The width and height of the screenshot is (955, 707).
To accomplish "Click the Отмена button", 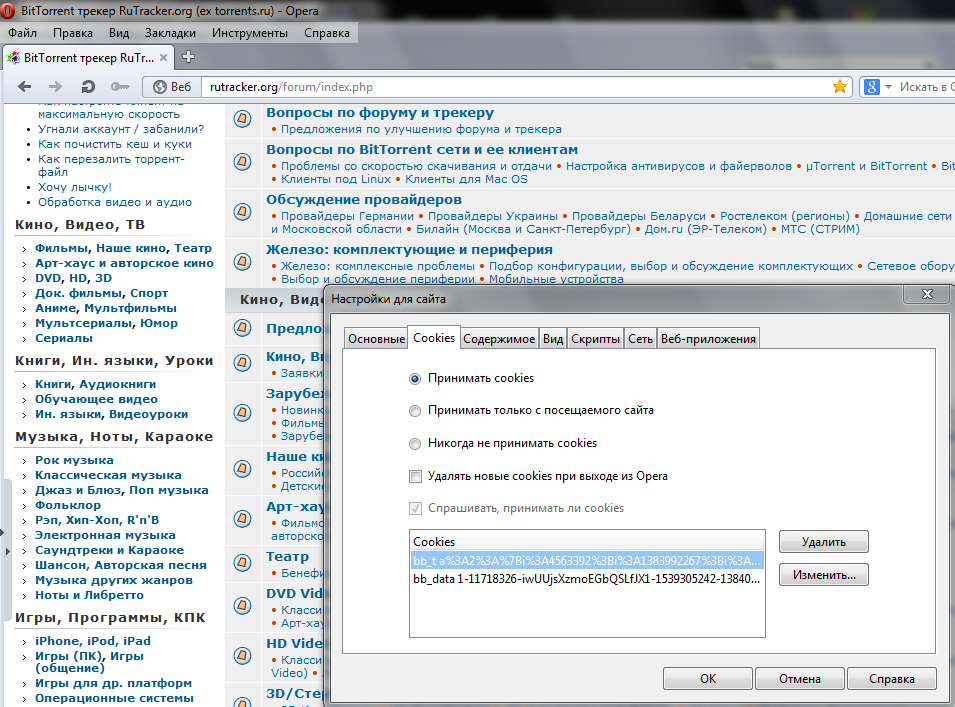I will 799,678.
